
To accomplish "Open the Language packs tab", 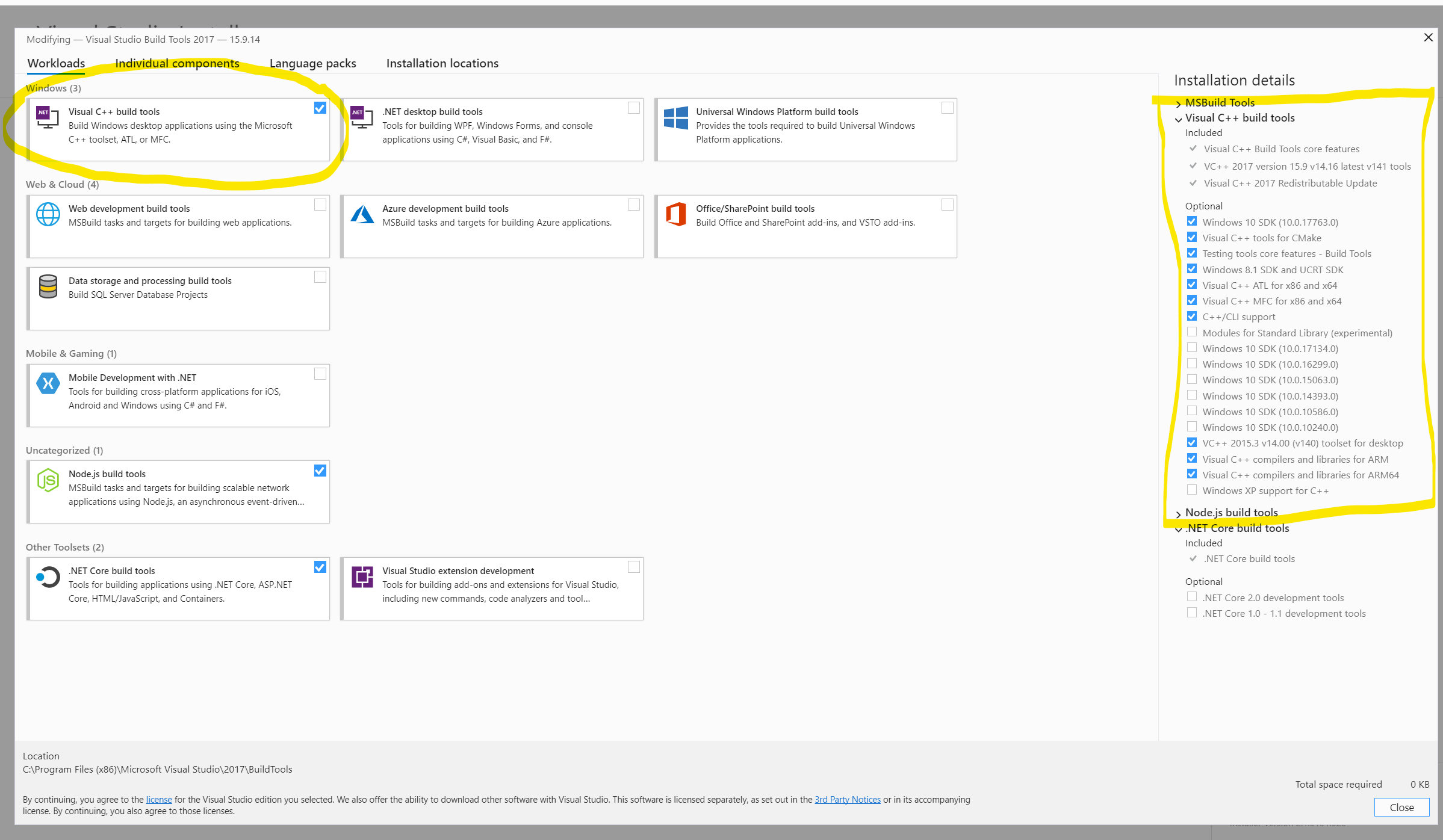I will [x=312, y=63].
